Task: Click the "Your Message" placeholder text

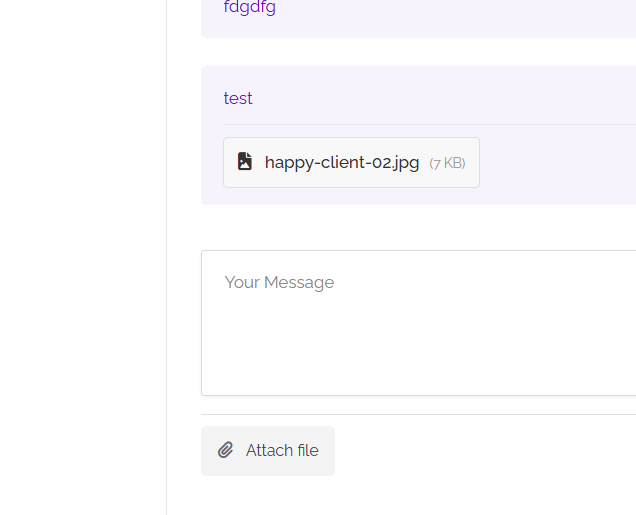Action: 279,282
